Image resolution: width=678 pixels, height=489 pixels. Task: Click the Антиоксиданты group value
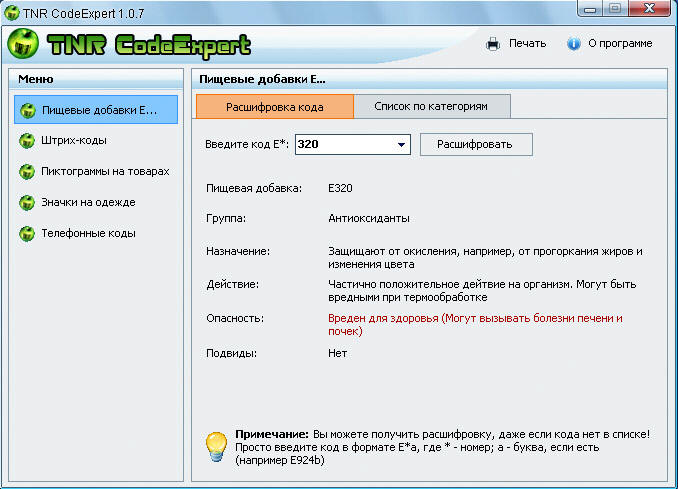coord(369,218)
